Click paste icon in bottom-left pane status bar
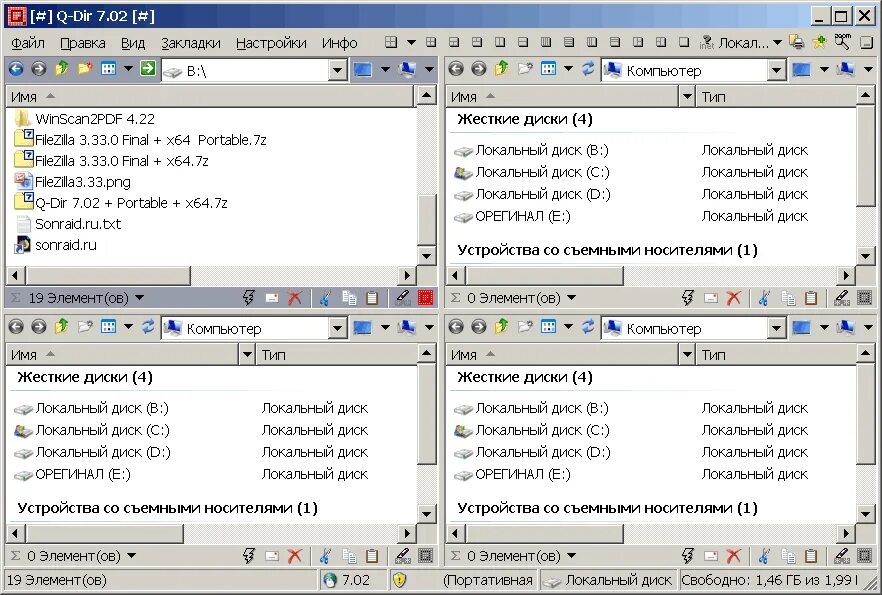 click(372, 556)
